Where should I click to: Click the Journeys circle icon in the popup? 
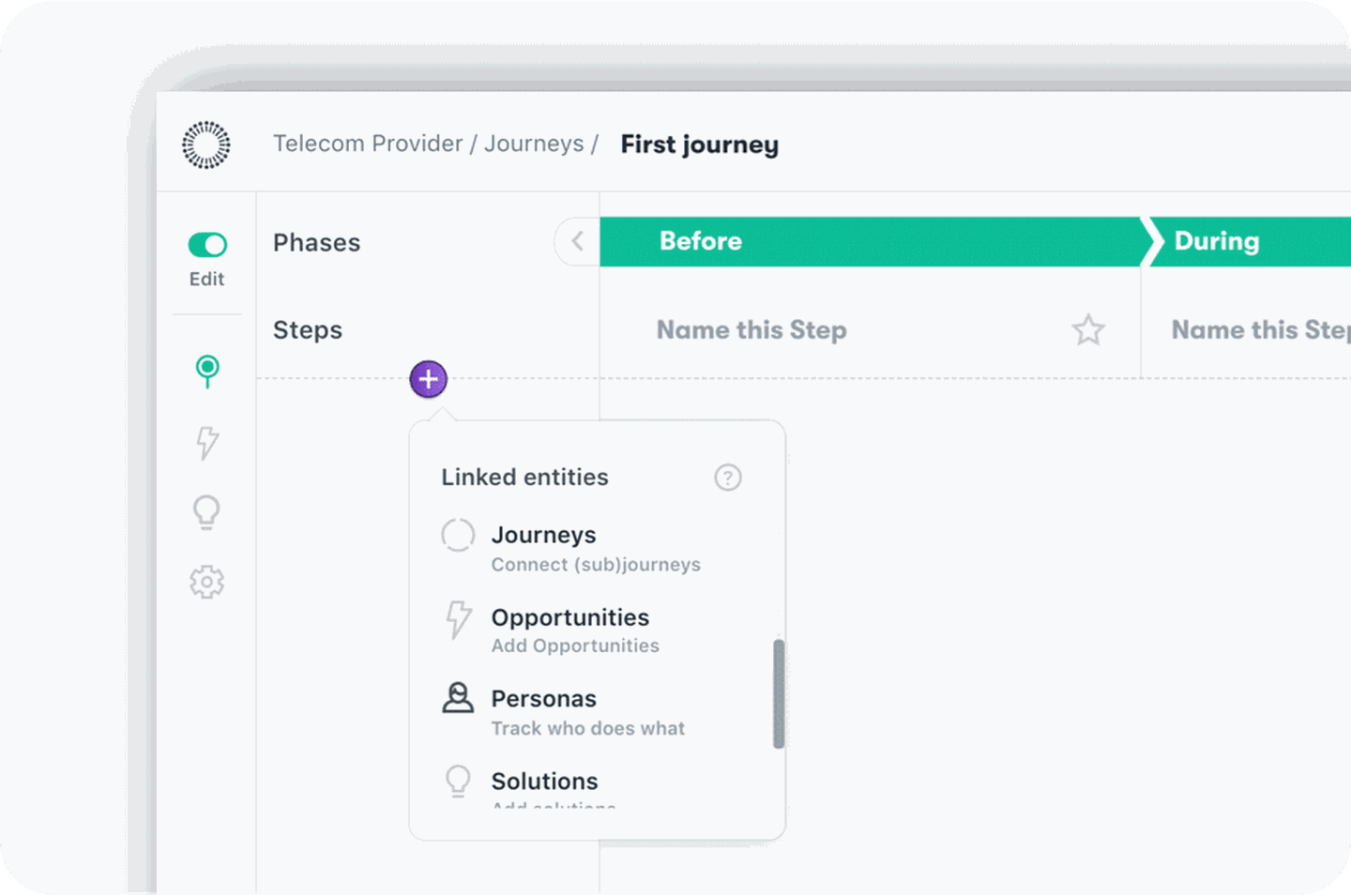coord(458,535)
